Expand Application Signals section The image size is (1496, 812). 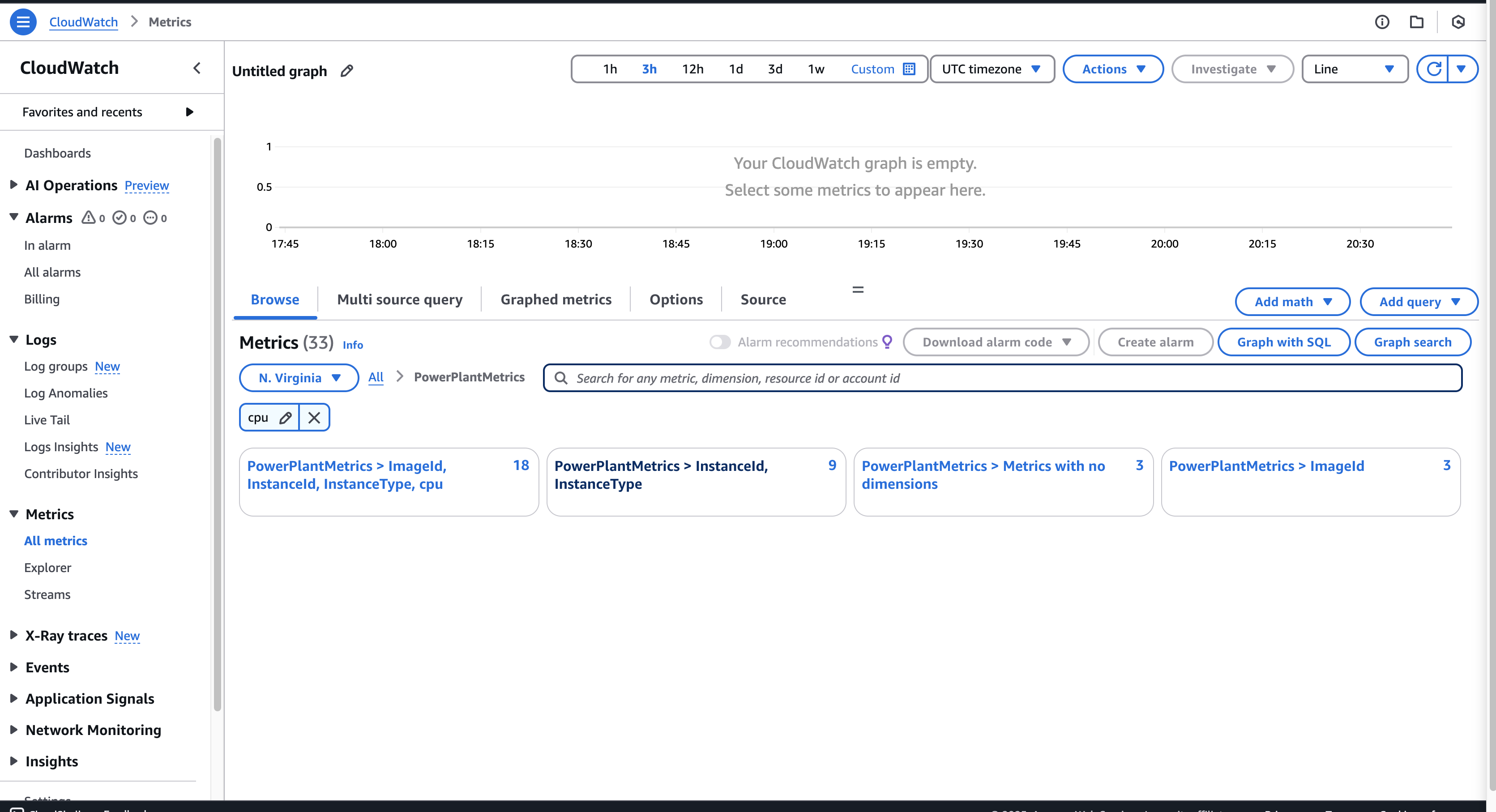tap(13, 699)
